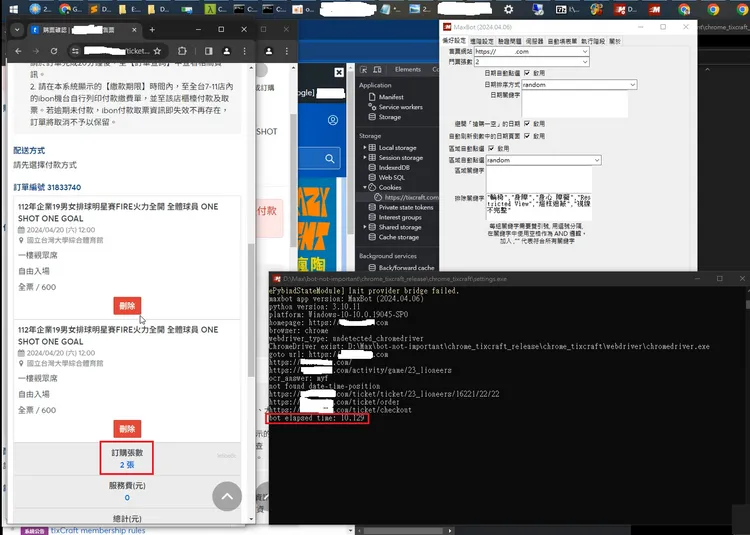
Task: Select Web SQL in the storage list
Action: 386,177
